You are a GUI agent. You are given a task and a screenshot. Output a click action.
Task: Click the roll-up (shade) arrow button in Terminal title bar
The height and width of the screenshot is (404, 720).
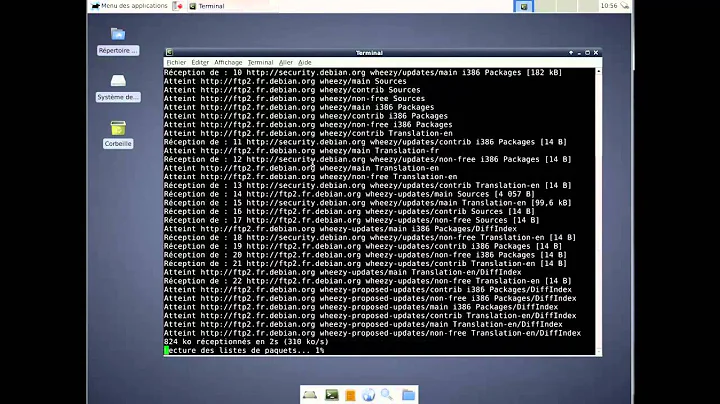coord(571,53)
